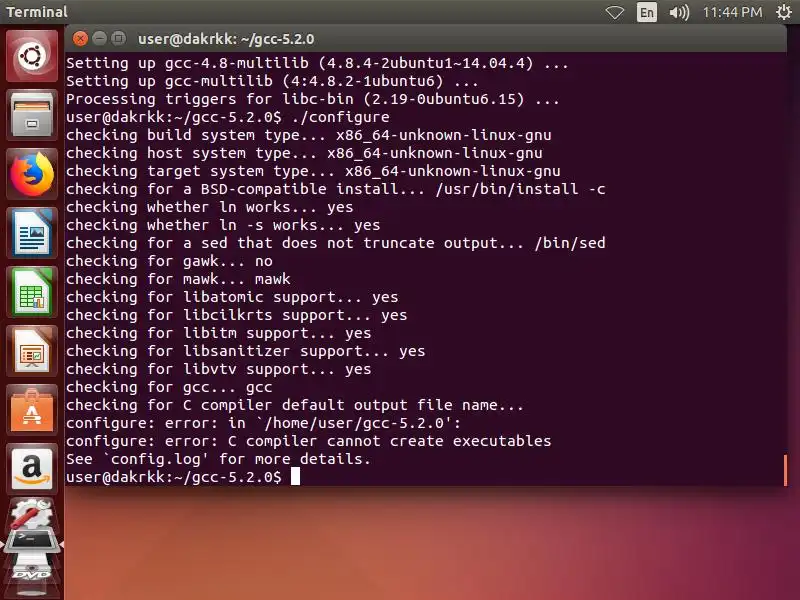Viewport: 800px width, 600px height.
Task: Click 'checking for gawk... no' line
Action: point(169,261)
